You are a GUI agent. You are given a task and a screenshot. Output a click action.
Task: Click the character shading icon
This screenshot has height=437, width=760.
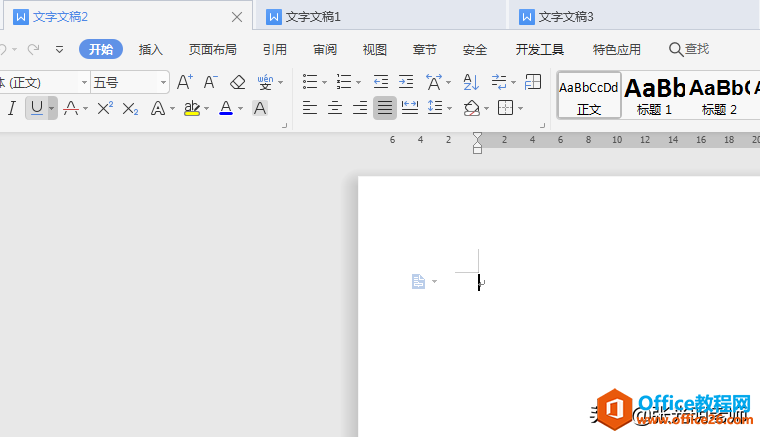point(260,108)
